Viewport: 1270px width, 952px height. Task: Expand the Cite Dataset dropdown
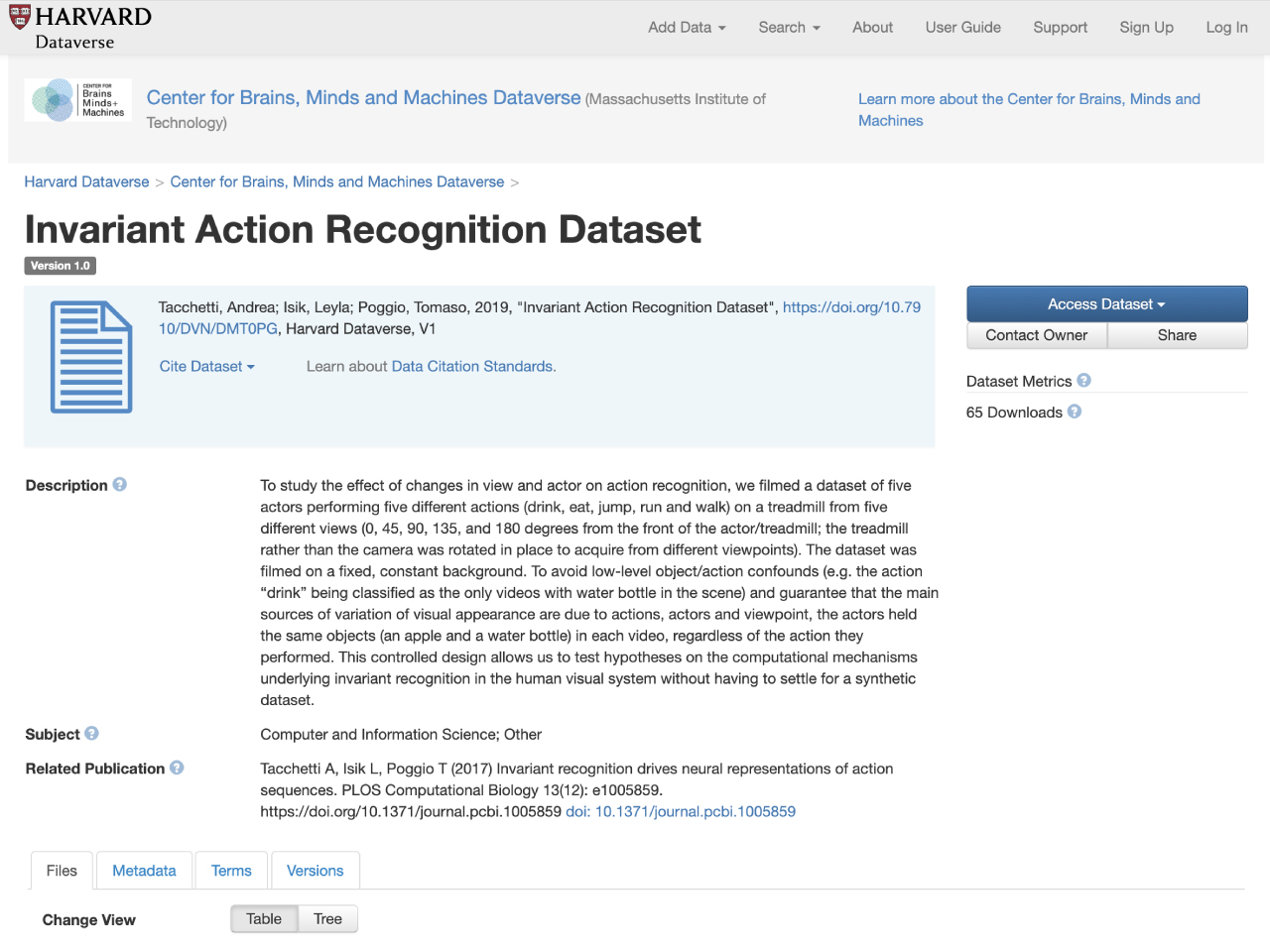(207, 367)
